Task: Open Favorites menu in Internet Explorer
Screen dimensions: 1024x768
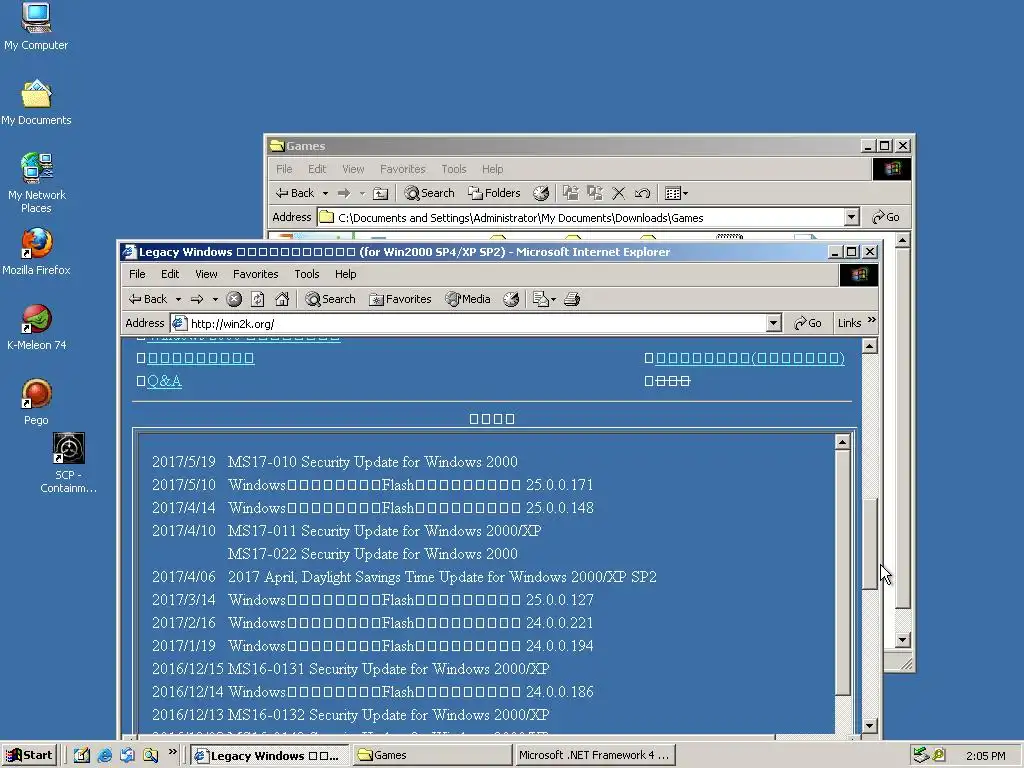Action: (255, 274)
